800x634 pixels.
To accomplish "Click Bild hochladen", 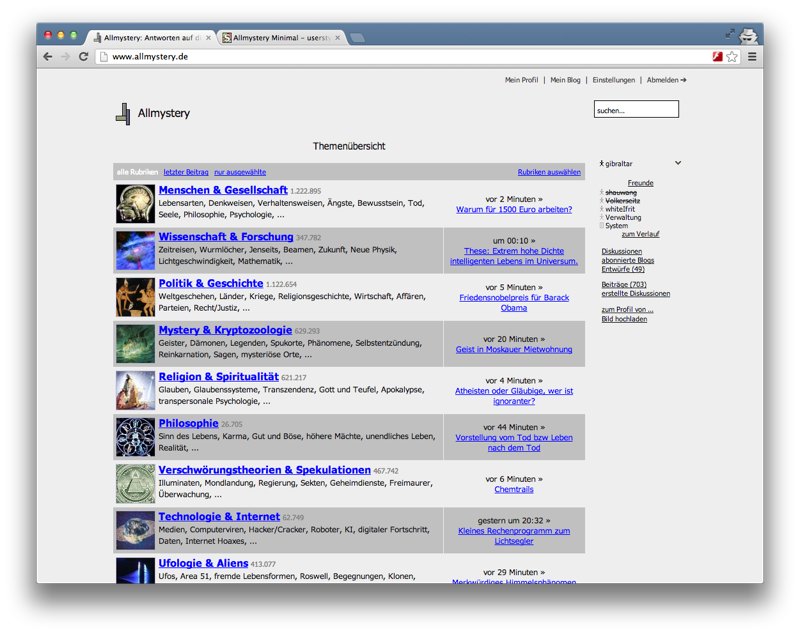I will (x=624, y=319).
